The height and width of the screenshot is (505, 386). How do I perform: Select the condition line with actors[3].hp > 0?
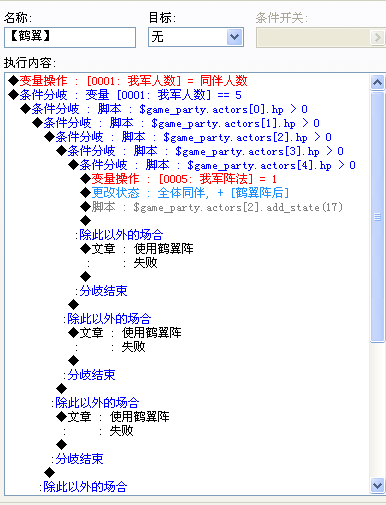(200, 151)
